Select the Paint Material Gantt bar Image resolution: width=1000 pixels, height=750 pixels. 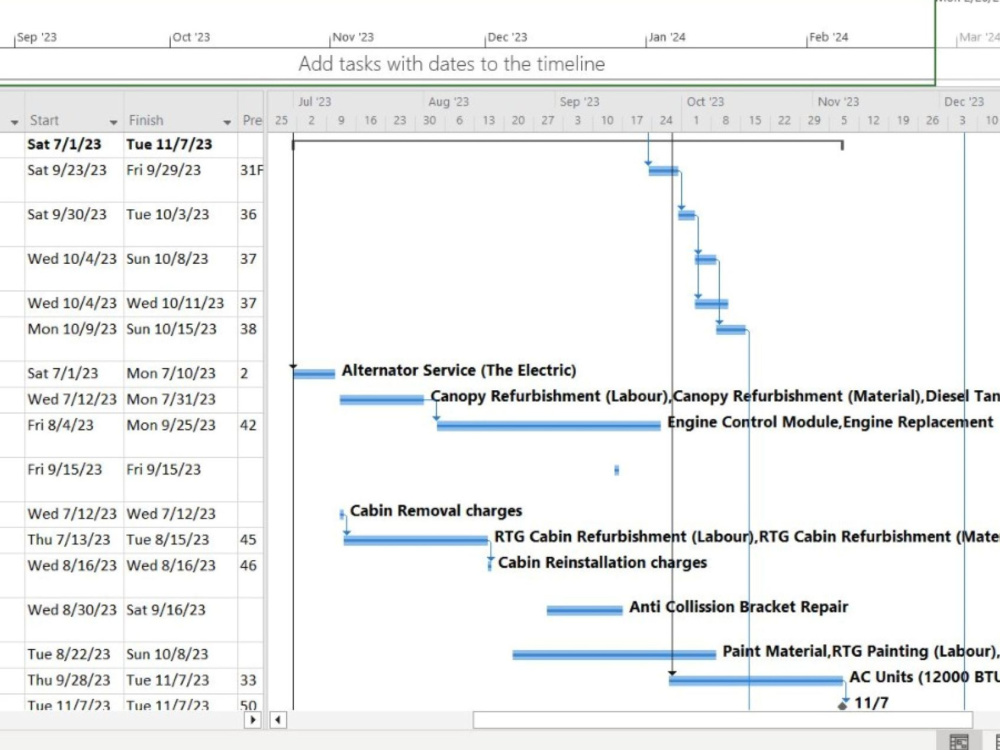614,655
